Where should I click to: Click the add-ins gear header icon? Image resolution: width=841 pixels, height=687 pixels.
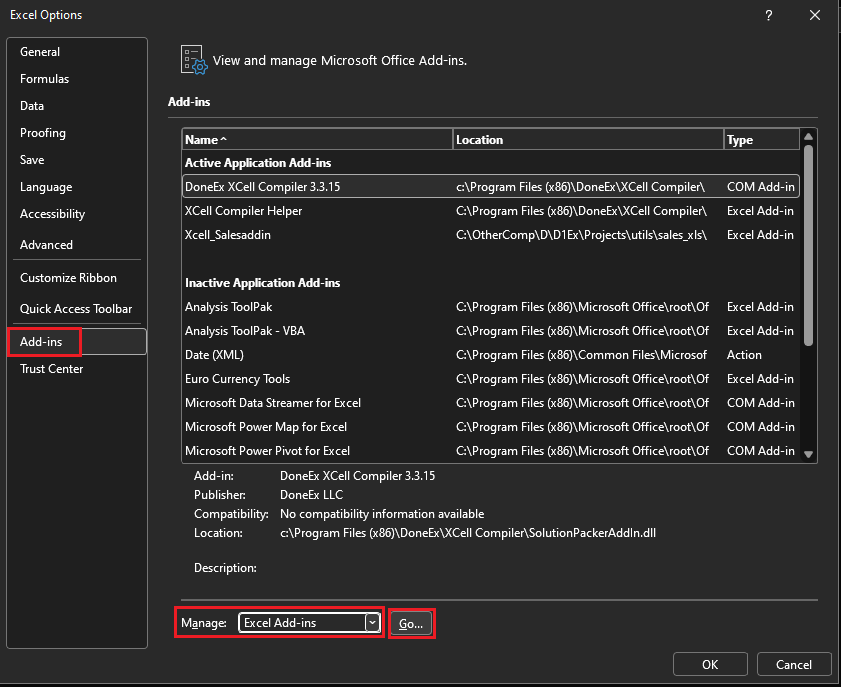coord(194,60)
